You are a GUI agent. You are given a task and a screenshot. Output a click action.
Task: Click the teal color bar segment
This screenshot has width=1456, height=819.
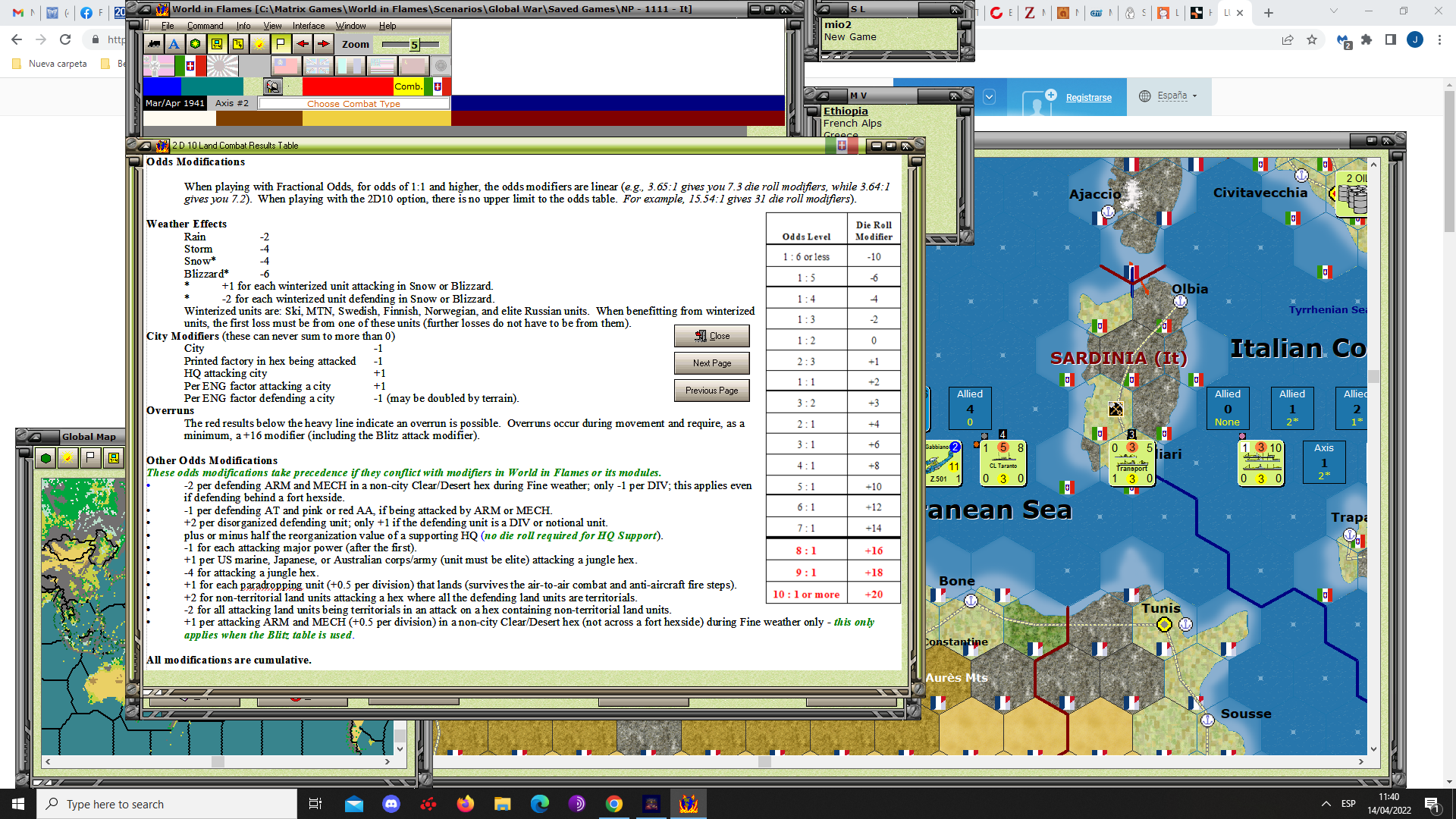pyautogui.click(x=212, y=86)
